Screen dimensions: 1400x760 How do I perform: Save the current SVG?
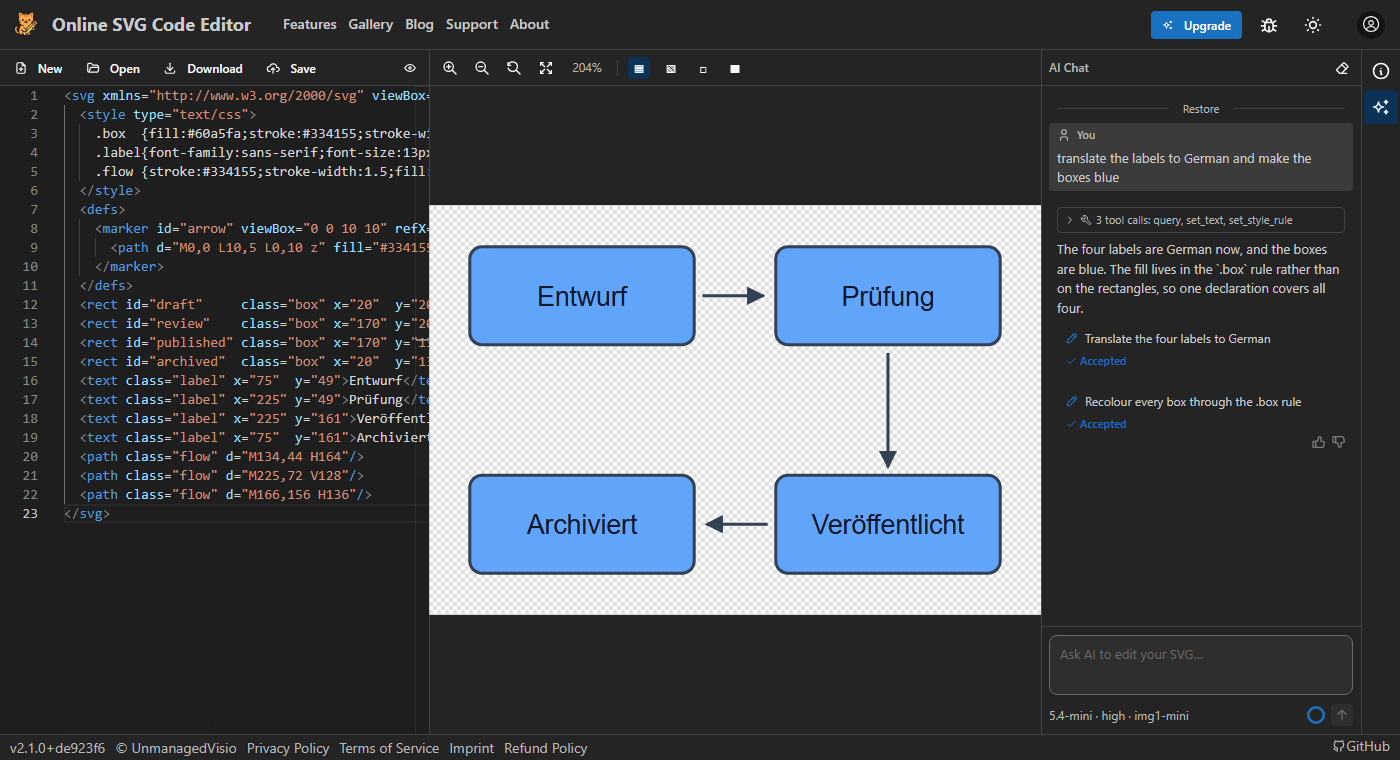pos(291,69)
